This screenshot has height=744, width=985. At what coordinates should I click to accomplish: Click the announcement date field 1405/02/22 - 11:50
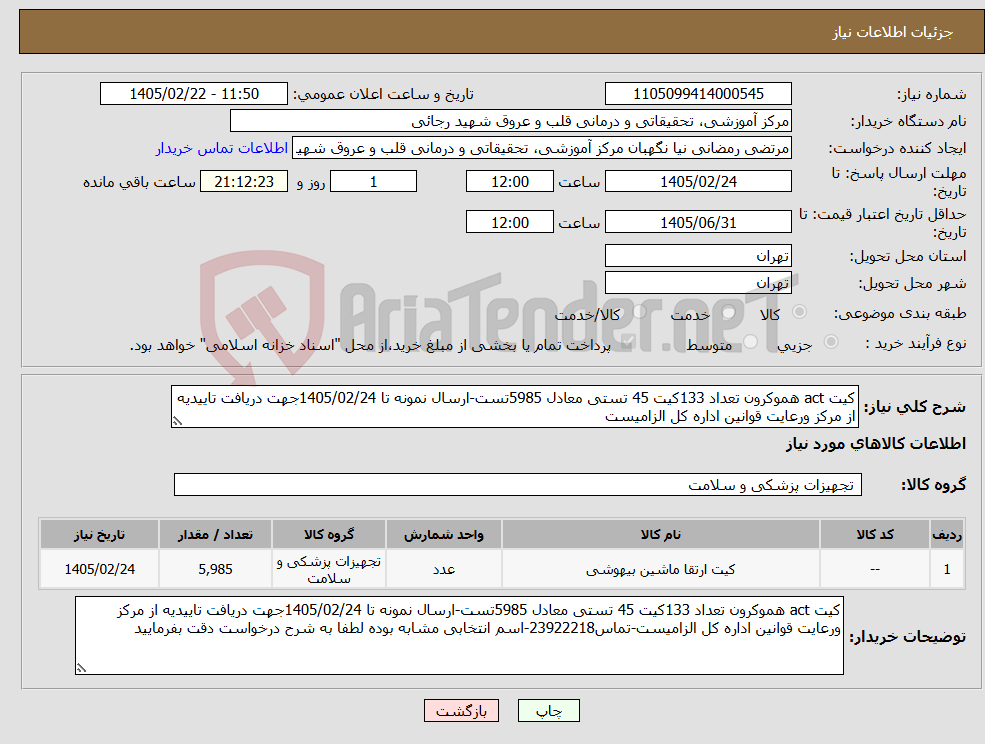(x=194, y=94)
